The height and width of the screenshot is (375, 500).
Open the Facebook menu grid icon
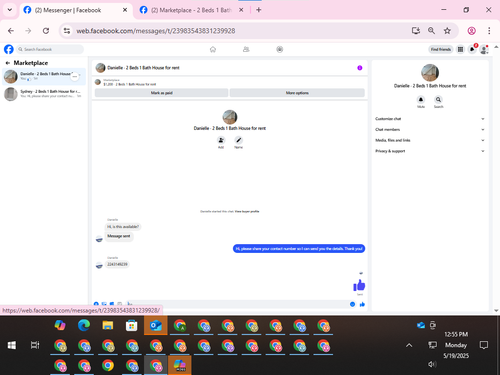click(460, 49)
